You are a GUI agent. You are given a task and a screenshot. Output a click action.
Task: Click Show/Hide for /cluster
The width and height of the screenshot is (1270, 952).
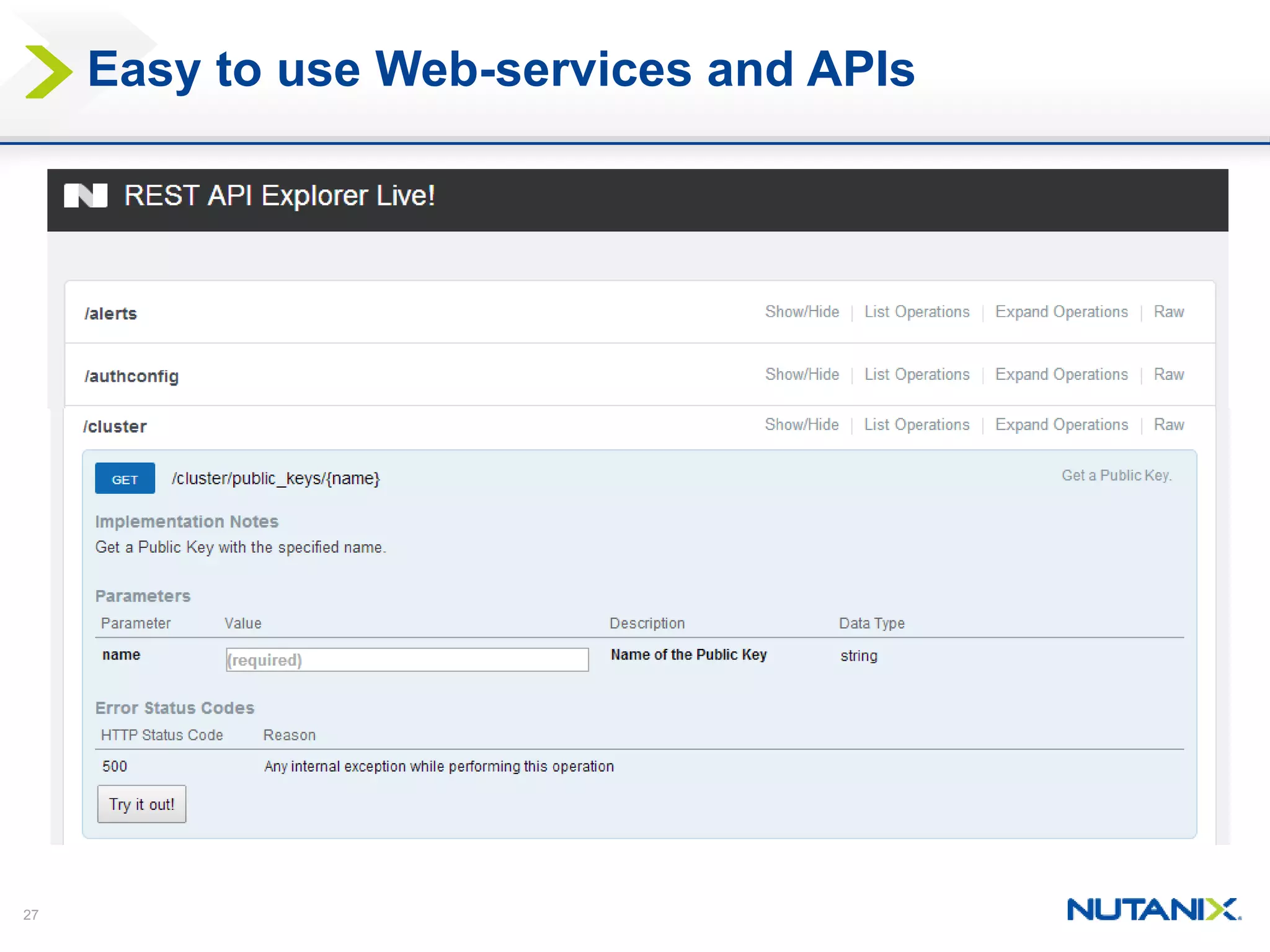coord(802,425)
